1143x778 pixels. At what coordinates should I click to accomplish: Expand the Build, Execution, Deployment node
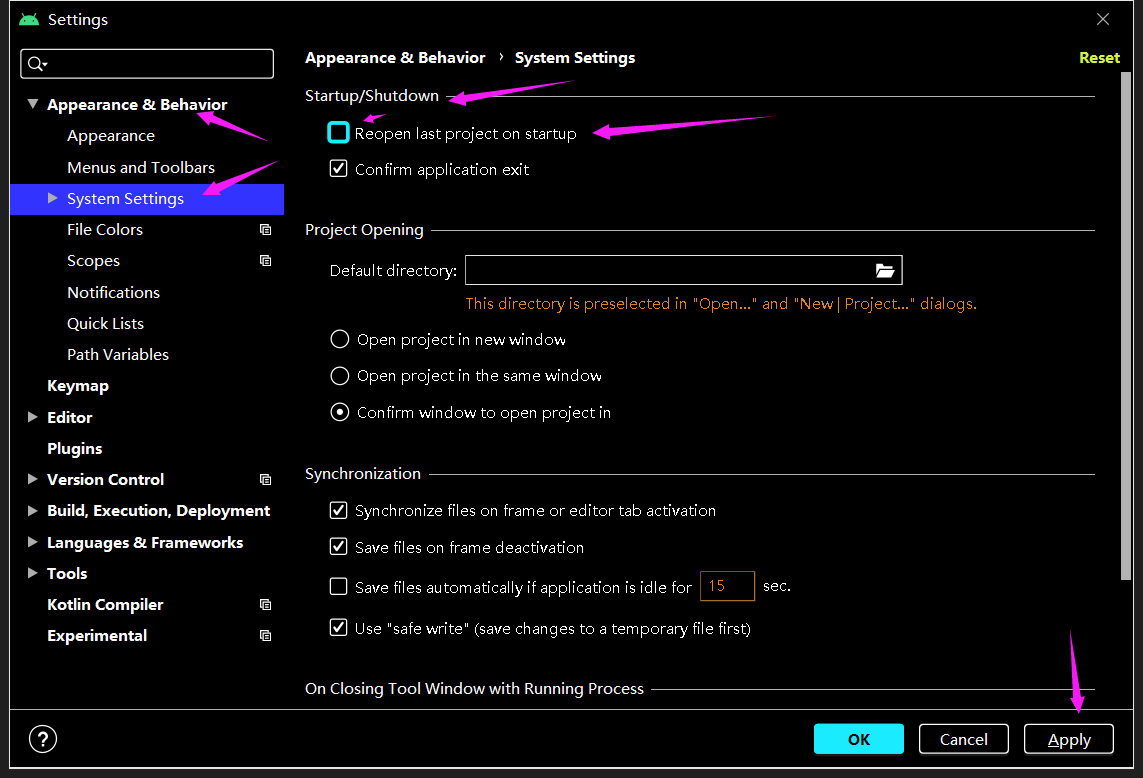(33, 510)
